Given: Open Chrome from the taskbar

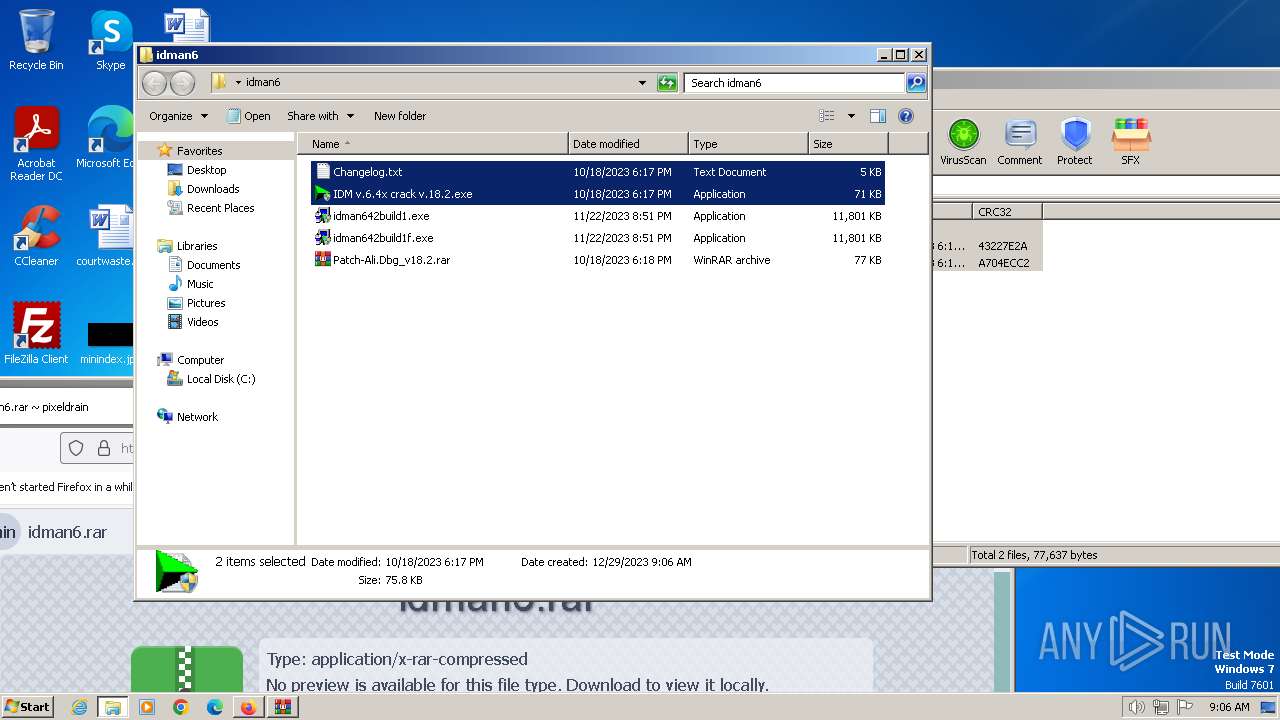Looking at the screenshot, I should click(180, 707).
